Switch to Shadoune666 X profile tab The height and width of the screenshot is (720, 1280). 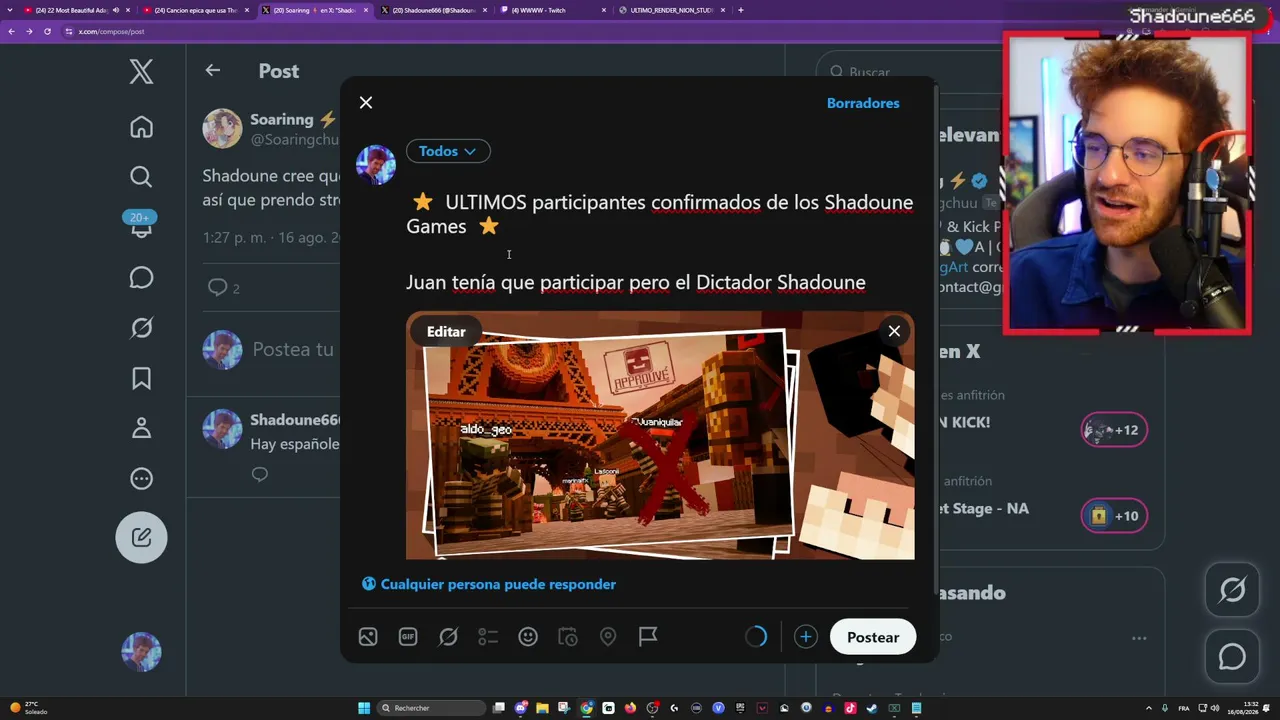click(435, 10)
